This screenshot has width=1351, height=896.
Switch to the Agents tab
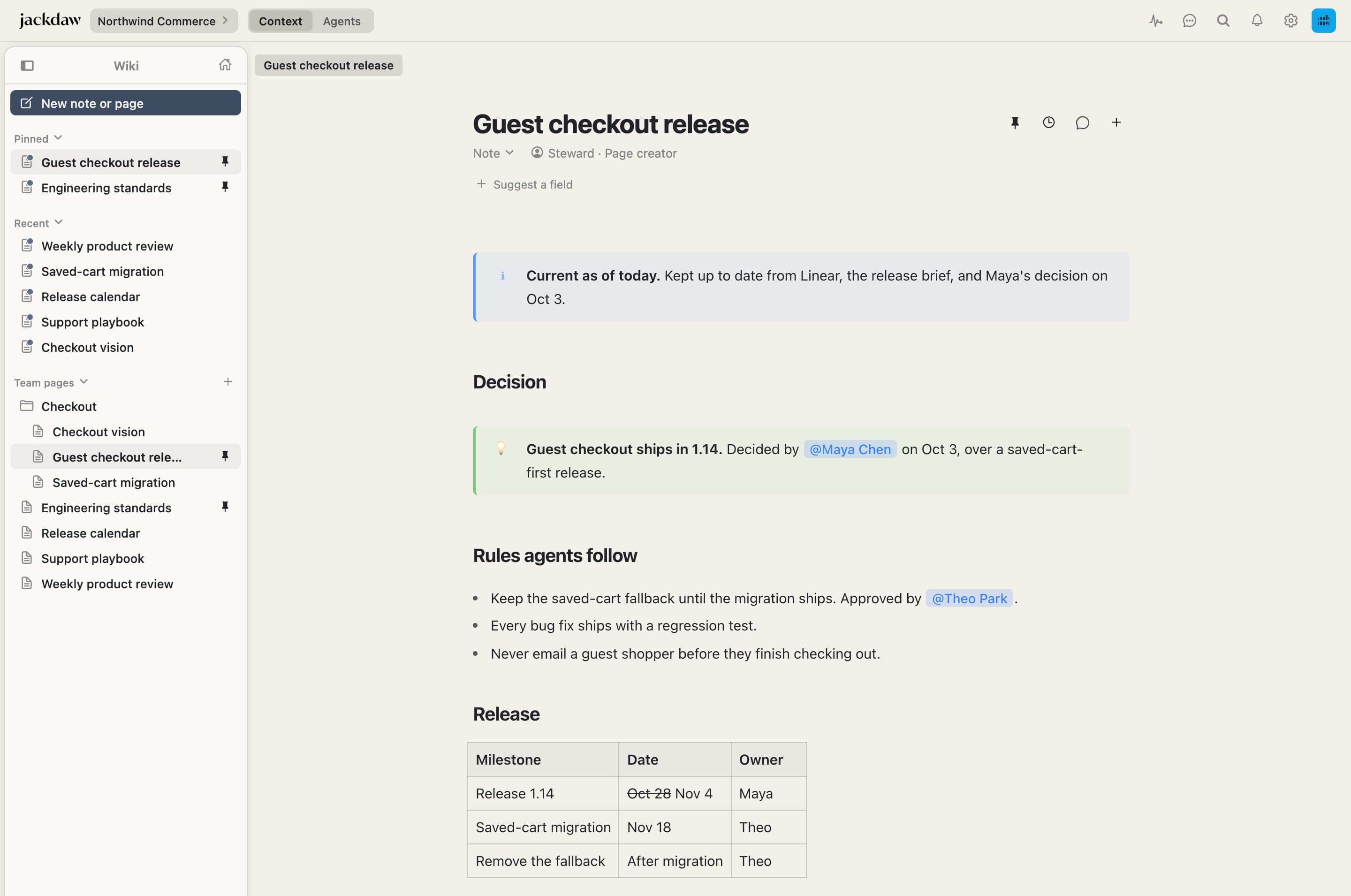[x=342, y=21]
